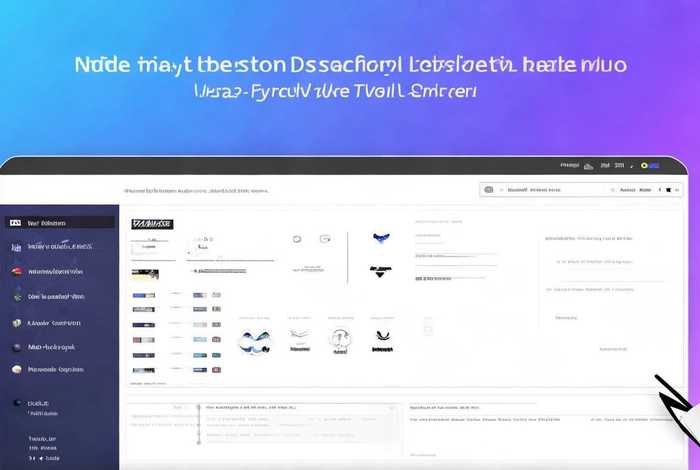Screen dimensions: 700x470
Task: Open the fourth sidebar item with dark globe icon
Action: click(16, 297)
